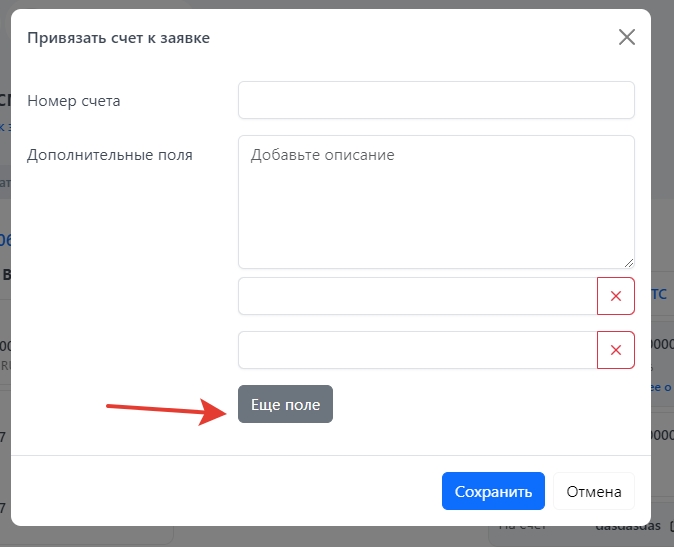Select the first empty additional input field
Image resolution: width=674 pixels, height=547 pixels.
417,296
